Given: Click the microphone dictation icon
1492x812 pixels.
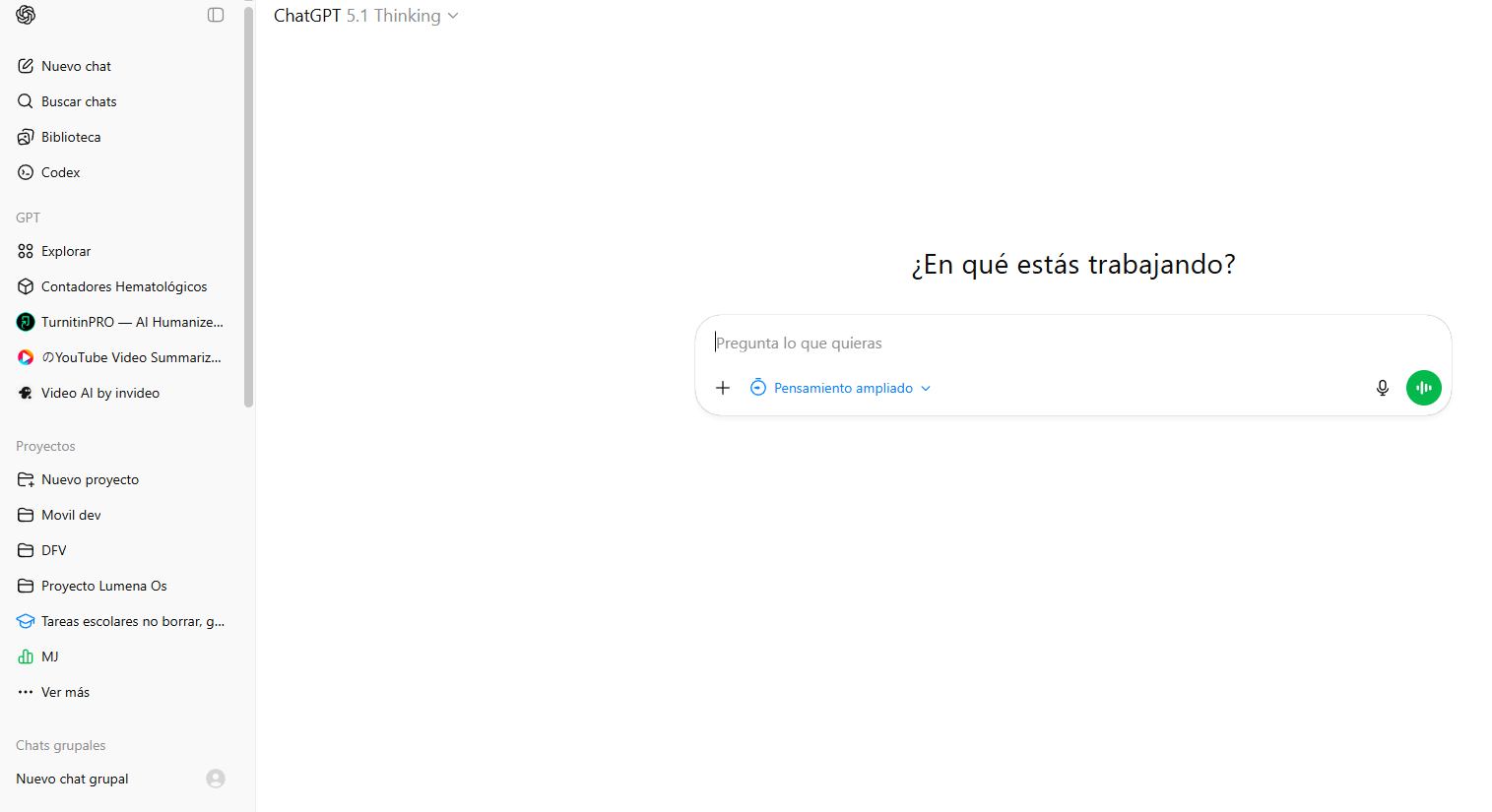Looking at the screenshot, I should [1383, 388].
